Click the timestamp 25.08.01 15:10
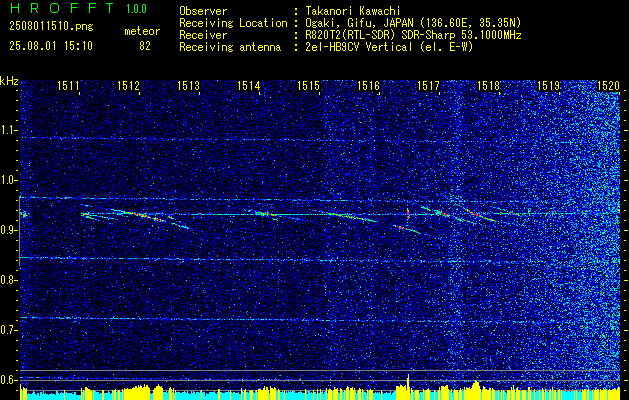 coord(51,46)
